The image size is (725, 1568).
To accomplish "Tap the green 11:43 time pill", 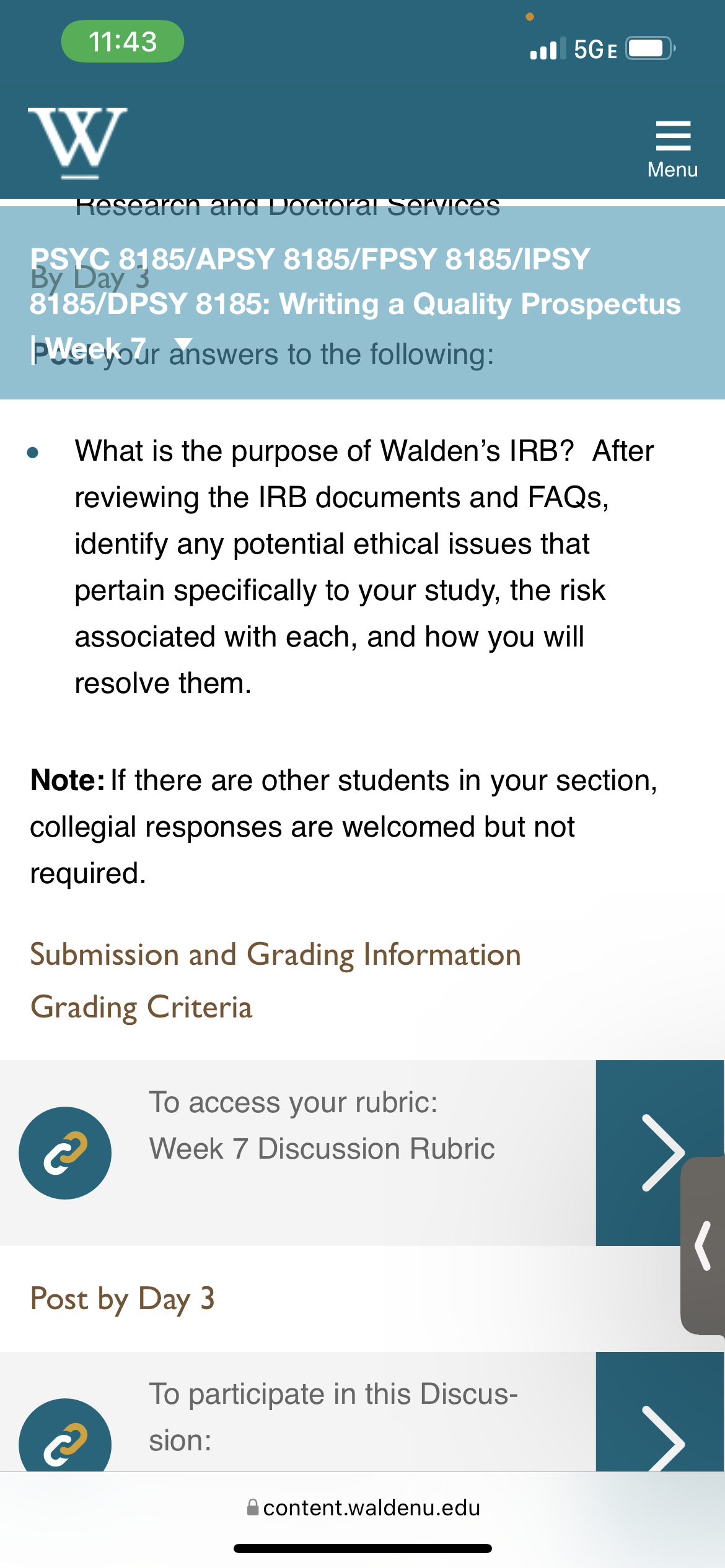I will click(x=123, y=41).
